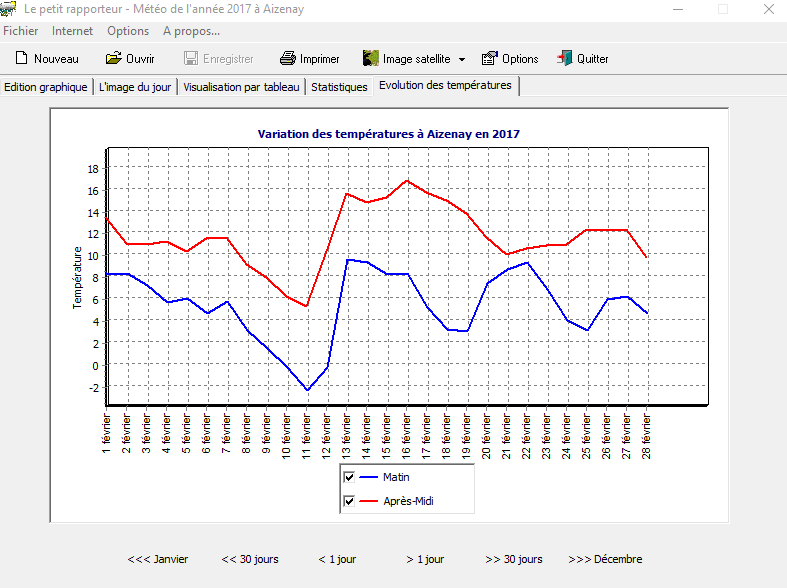
Task: Jump forward with >> 30 jours
Action: point(513,559)
